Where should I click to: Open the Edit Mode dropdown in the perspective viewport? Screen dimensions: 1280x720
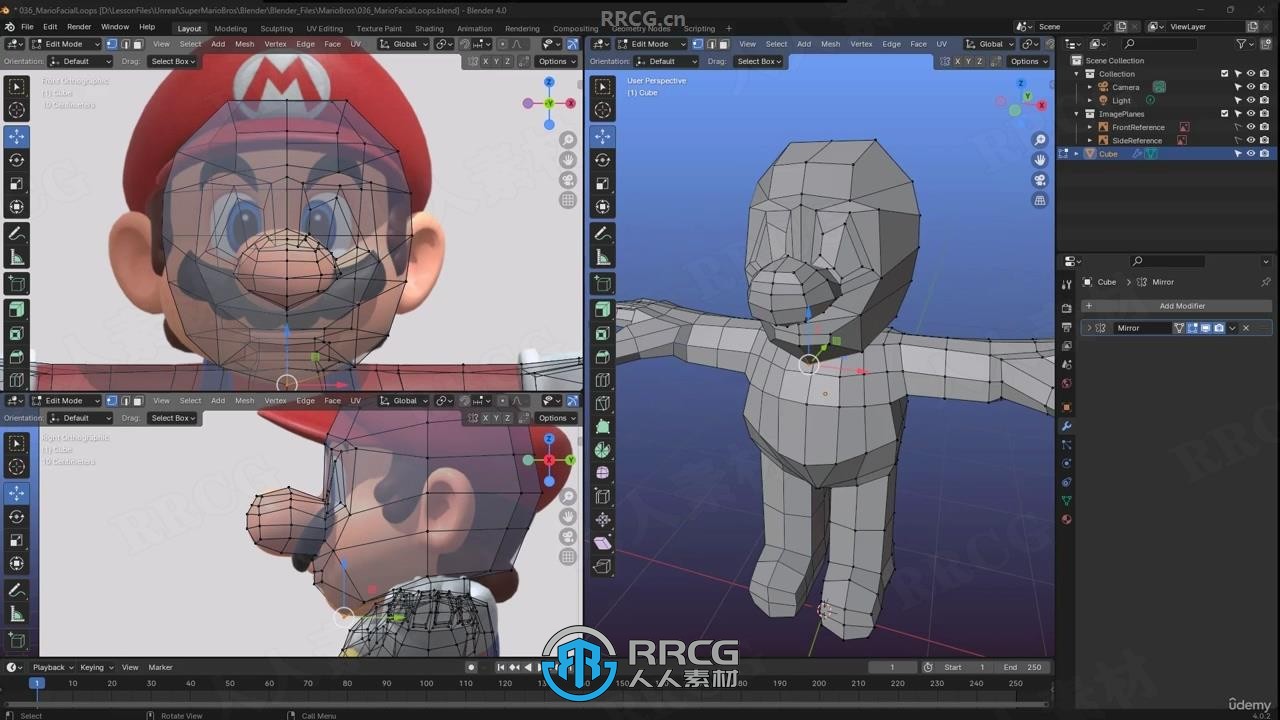click(x=651, y=44)
